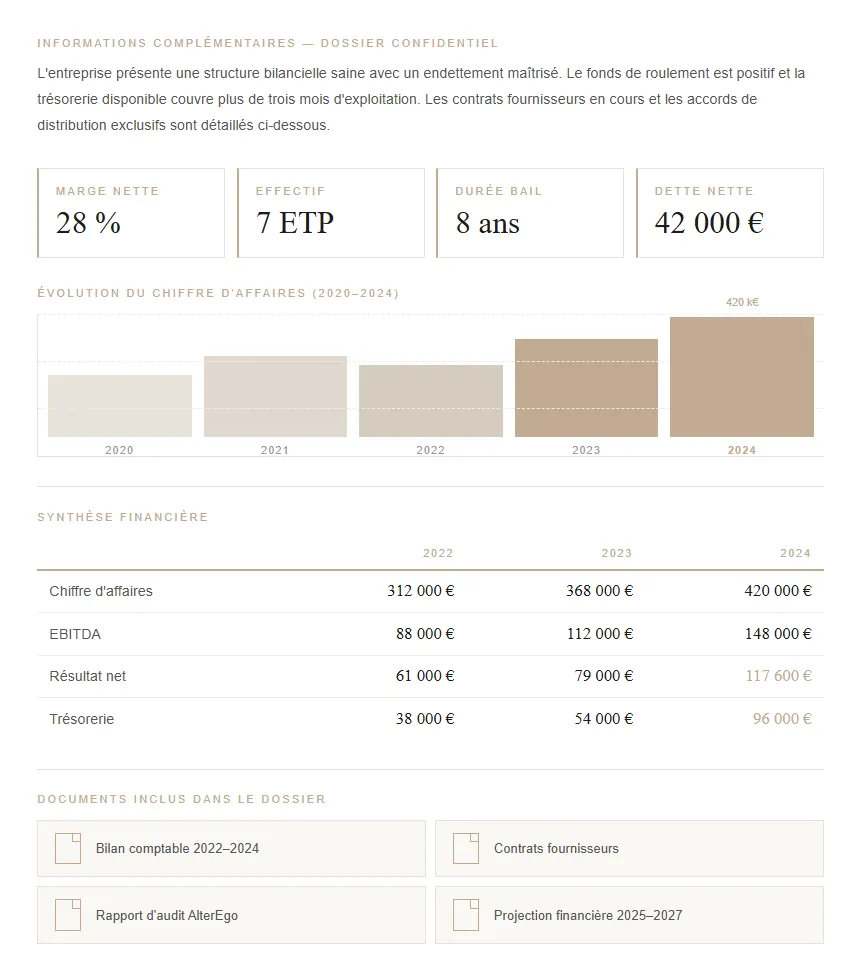Select the Effectif 7 ETP card
Viewport: 860px width, 978px height.
pos(331,213)
